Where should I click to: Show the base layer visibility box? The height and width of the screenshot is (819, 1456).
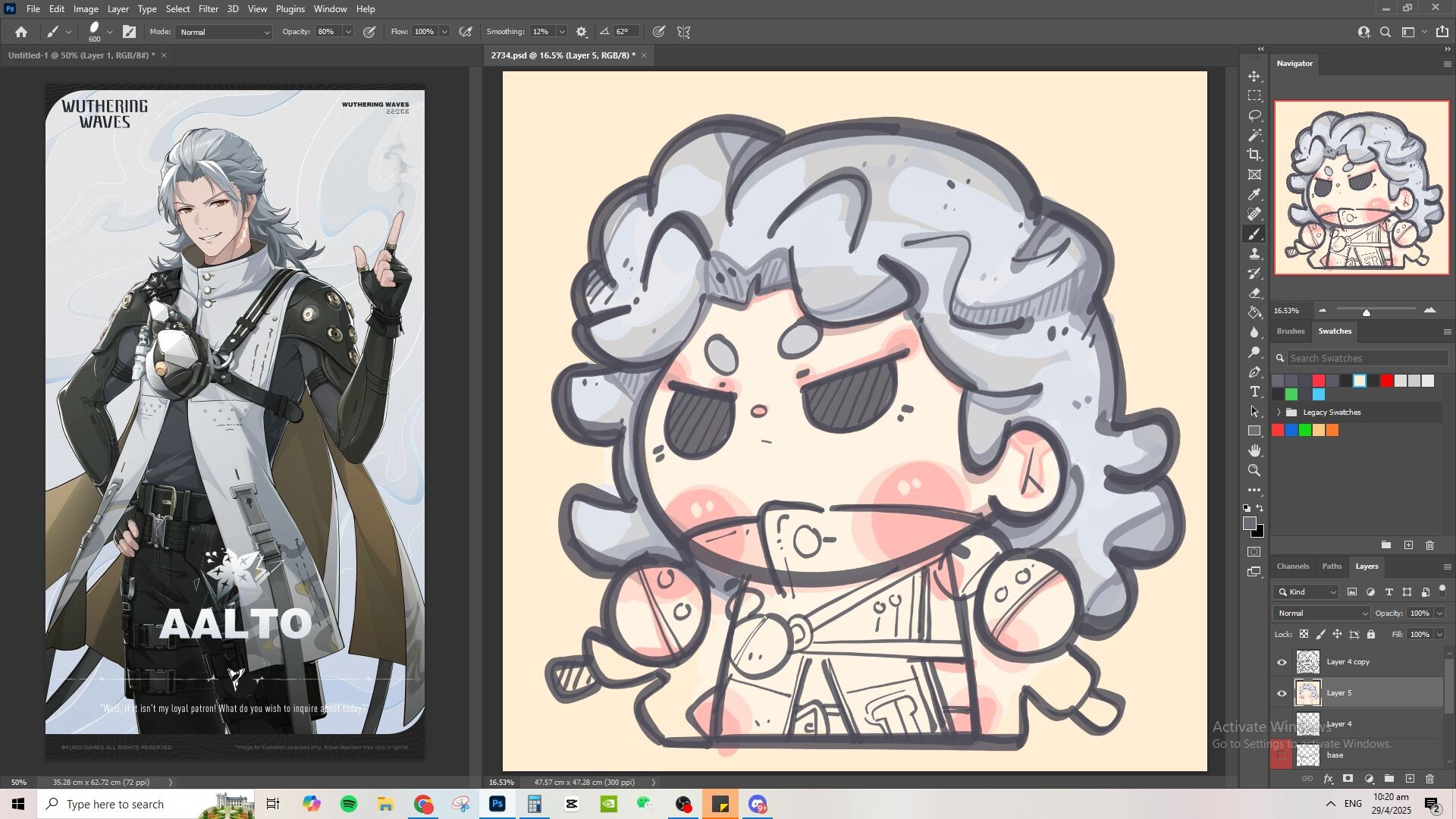coord(1282,755)
